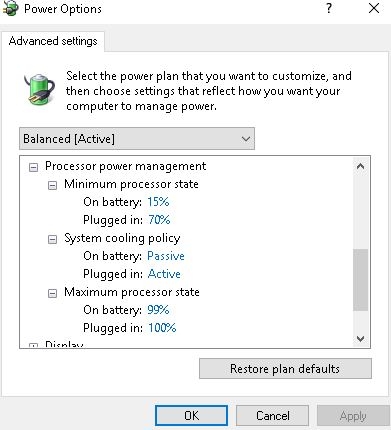Screen dimensions: 391x430
Task: Click the settings list scroll up arrow
Action: [x=360, y=166]
